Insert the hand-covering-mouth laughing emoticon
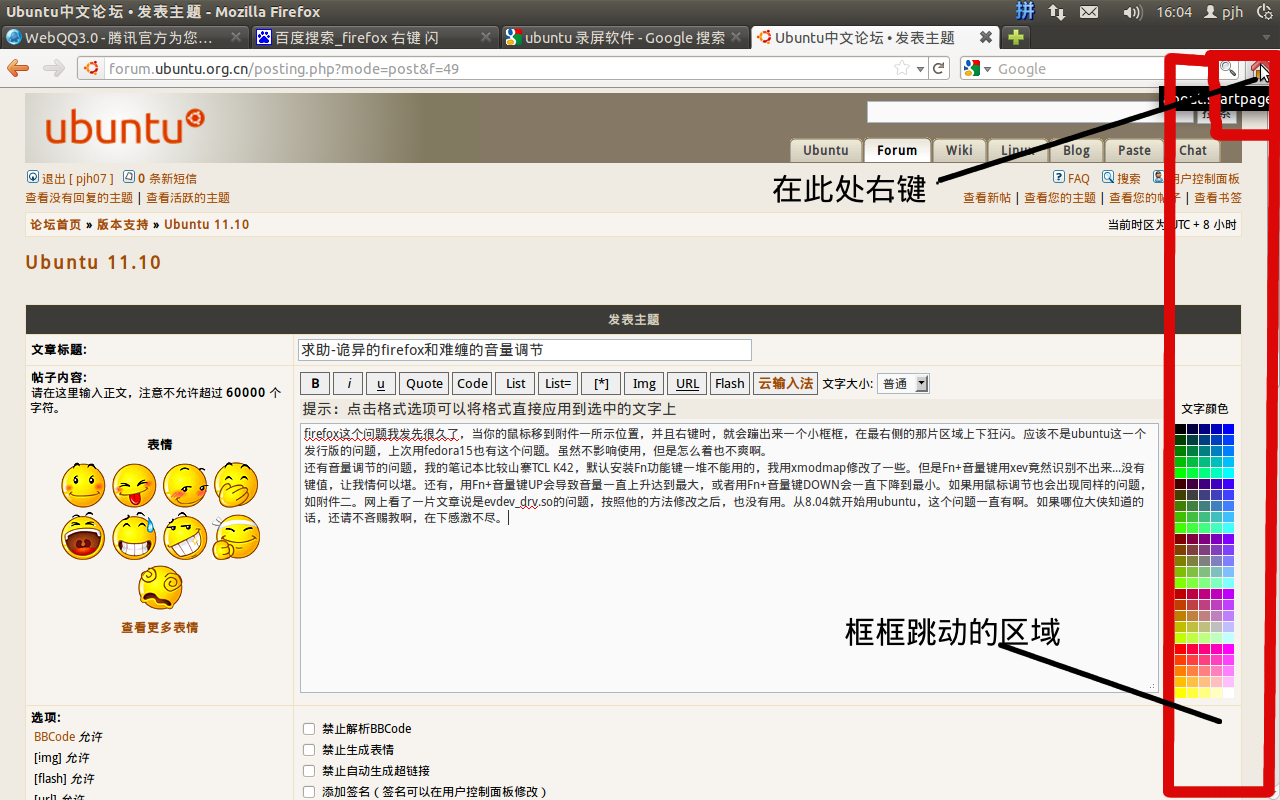Viewport: 1280px width, 800px height. pyautogui.click(x=236, y=485)
